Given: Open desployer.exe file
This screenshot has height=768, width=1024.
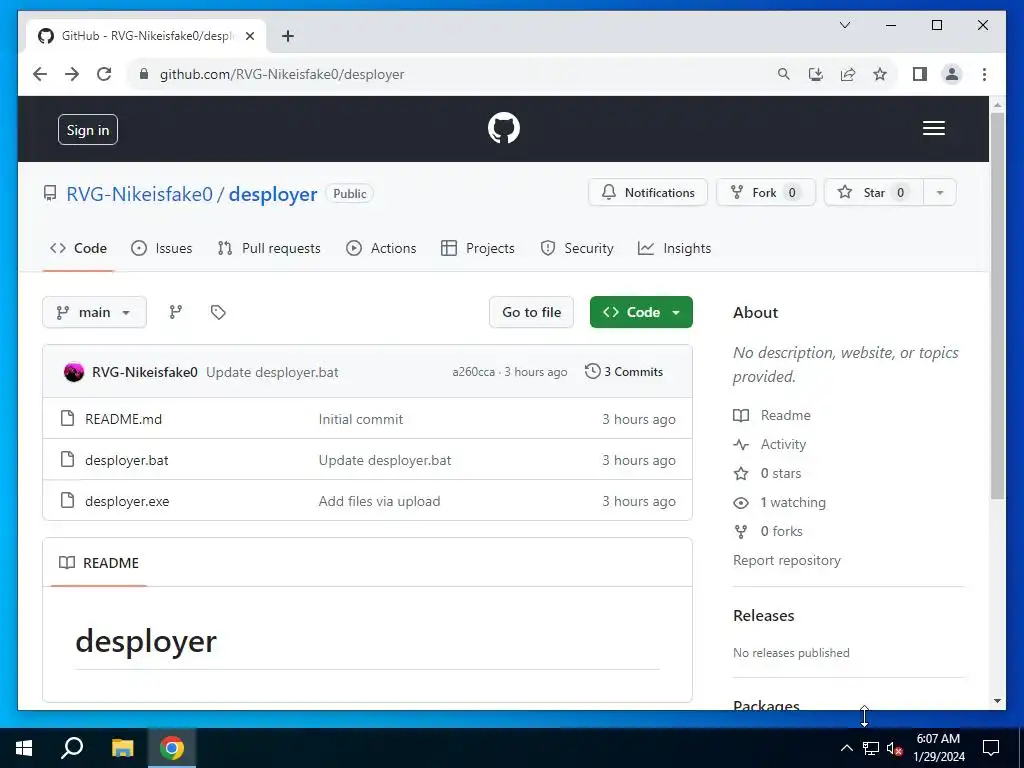Looking at the screenshot, I should pyautogui.click(x=127, y=502).
